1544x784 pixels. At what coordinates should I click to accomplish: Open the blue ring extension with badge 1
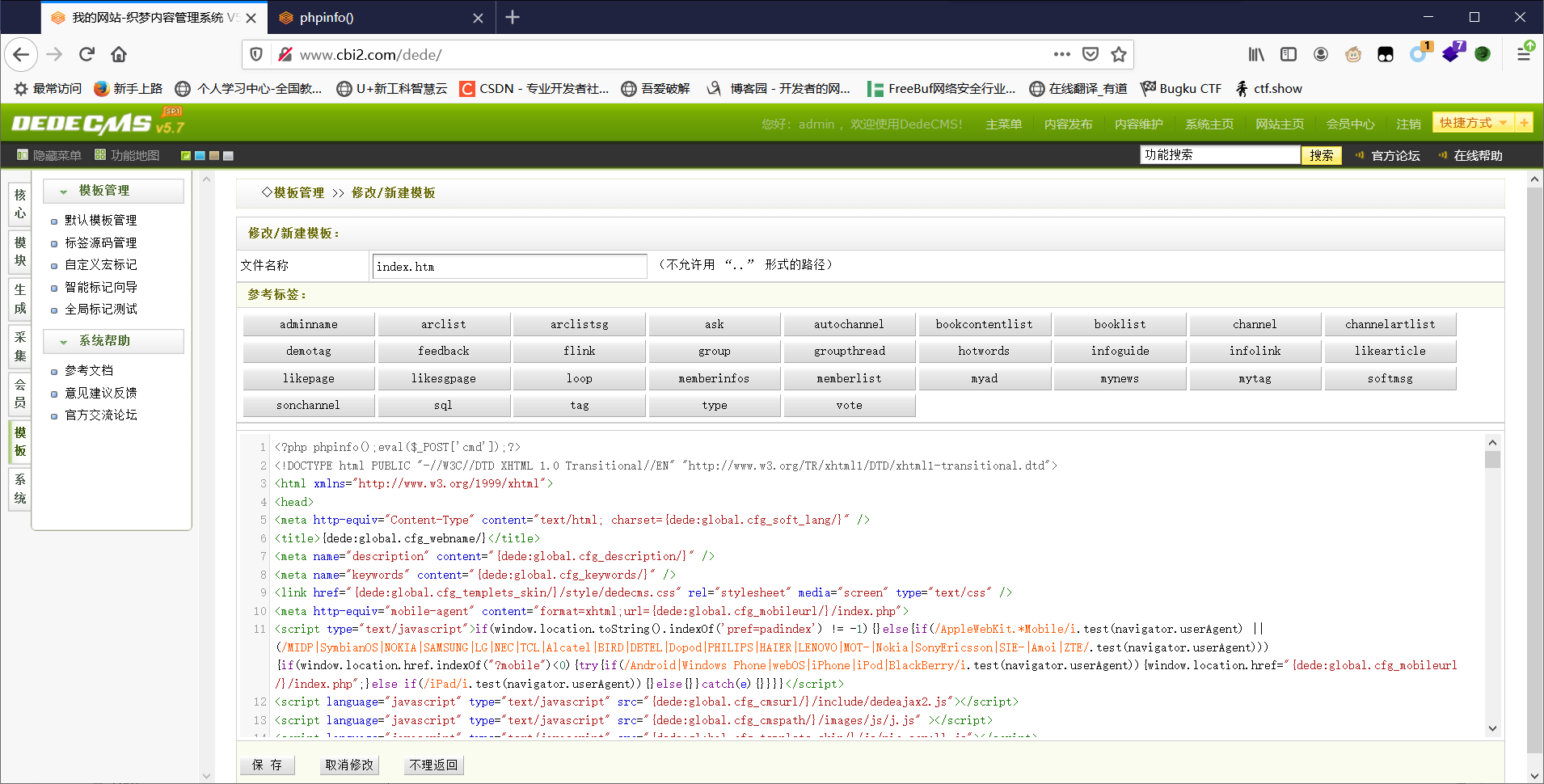[1420, 53]
